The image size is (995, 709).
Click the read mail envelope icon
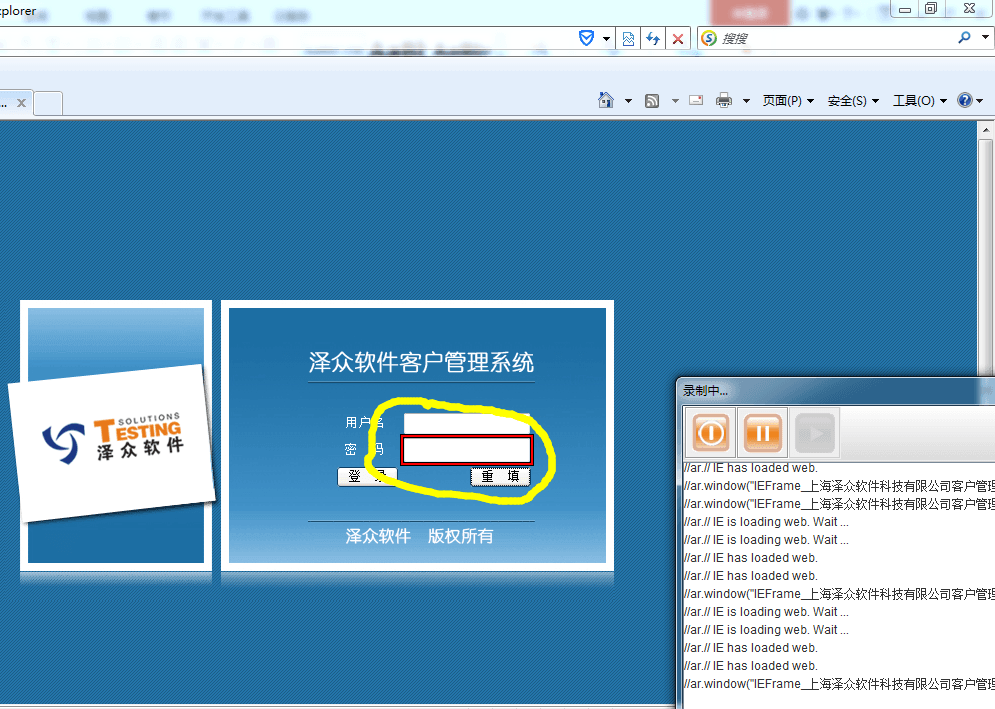[696, 100]
